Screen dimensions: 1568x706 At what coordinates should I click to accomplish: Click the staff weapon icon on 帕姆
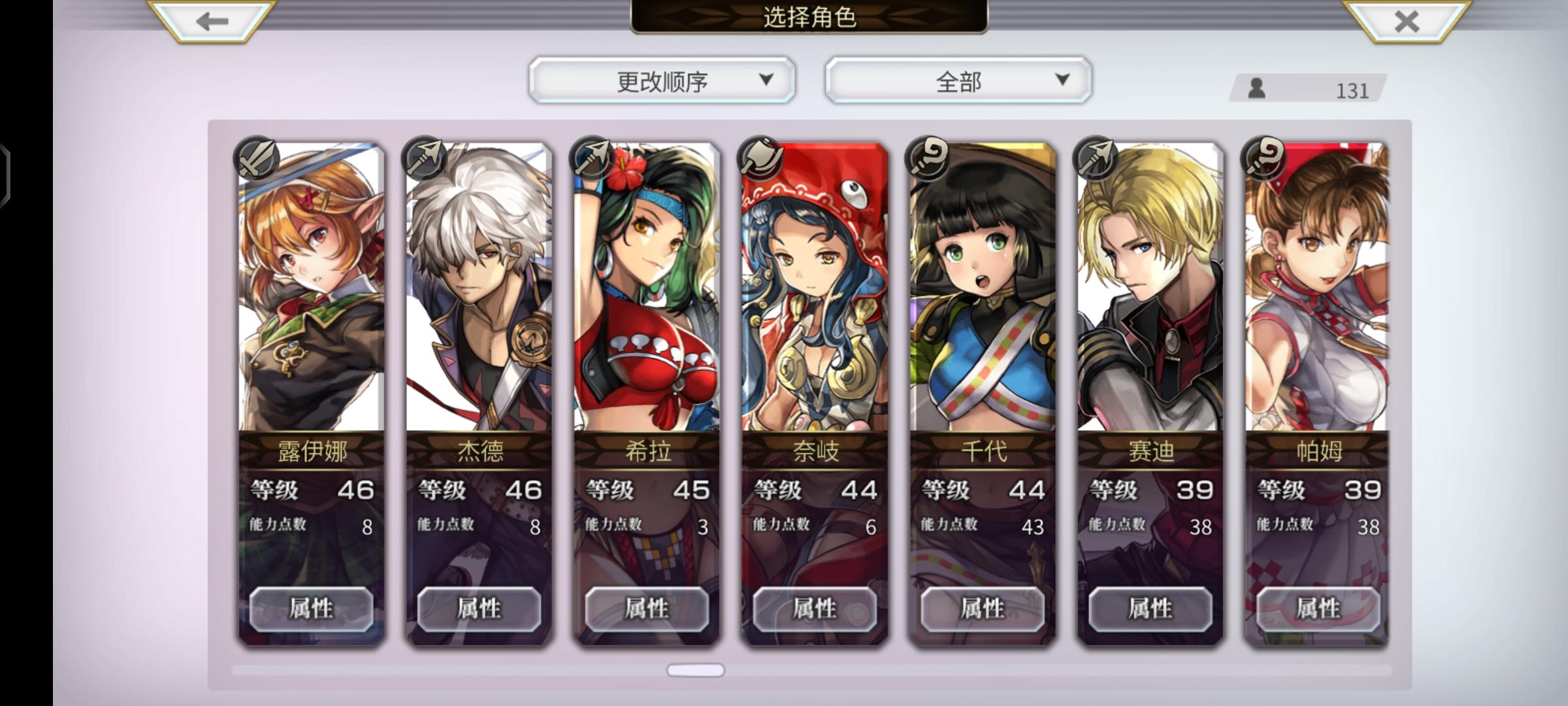(x=1264, y=159)
